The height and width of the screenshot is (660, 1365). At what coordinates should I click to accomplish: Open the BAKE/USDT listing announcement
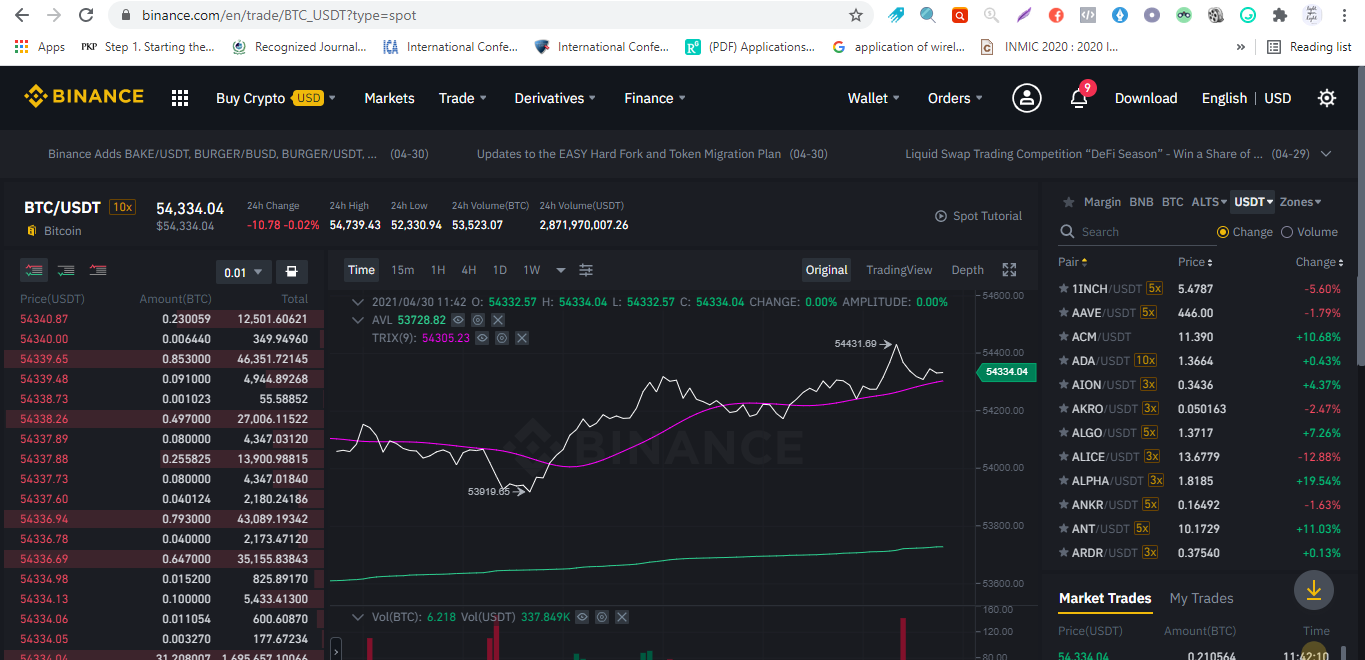coord(238,154)
